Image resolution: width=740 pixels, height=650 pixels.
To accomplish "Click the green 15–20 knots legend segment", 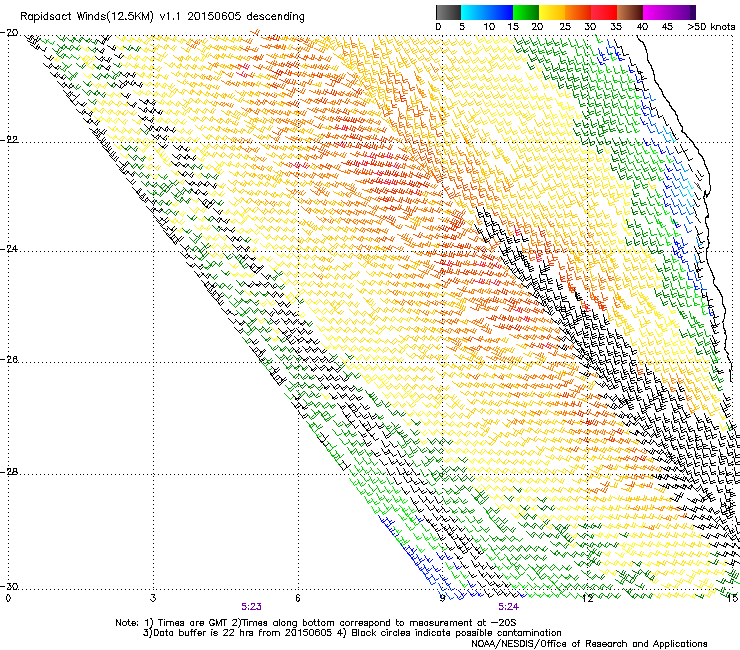I will coord(526,12).
